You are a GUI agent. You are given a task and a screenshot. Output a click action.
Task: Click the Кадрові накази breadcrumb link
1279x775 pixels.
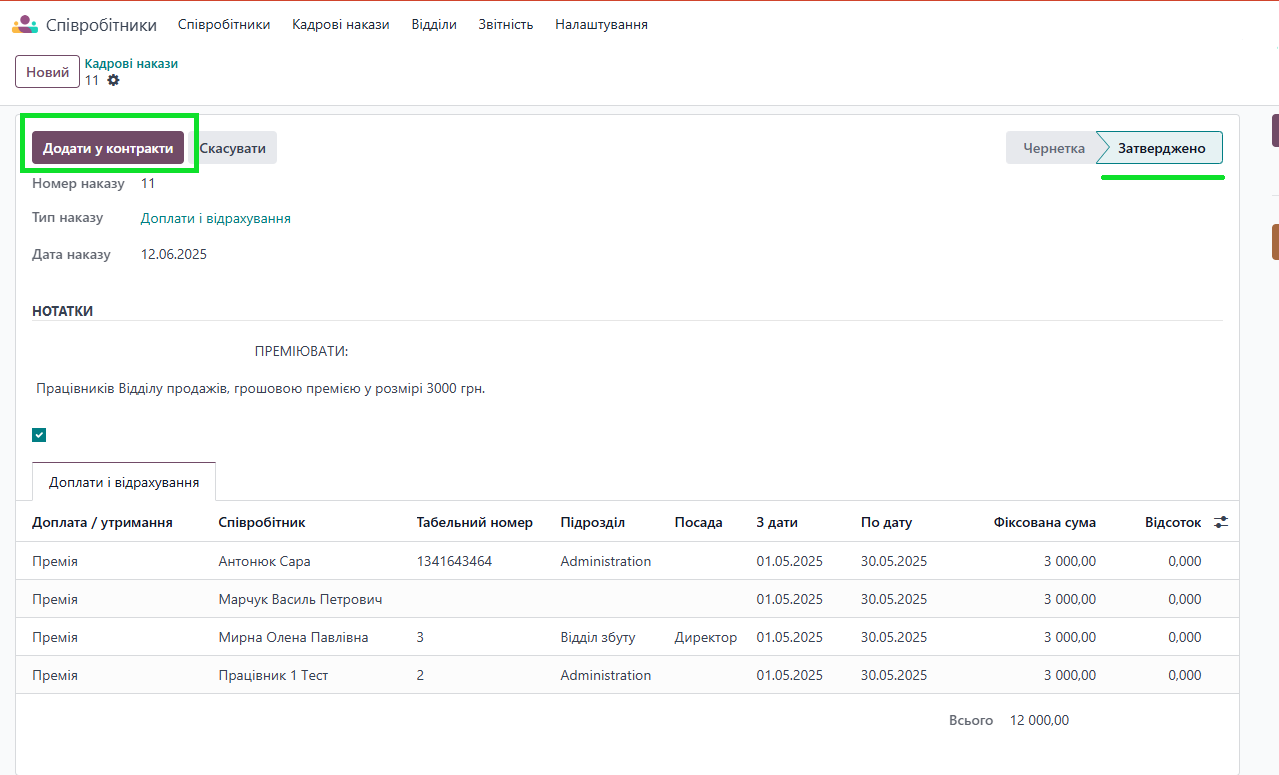[131, 63]
